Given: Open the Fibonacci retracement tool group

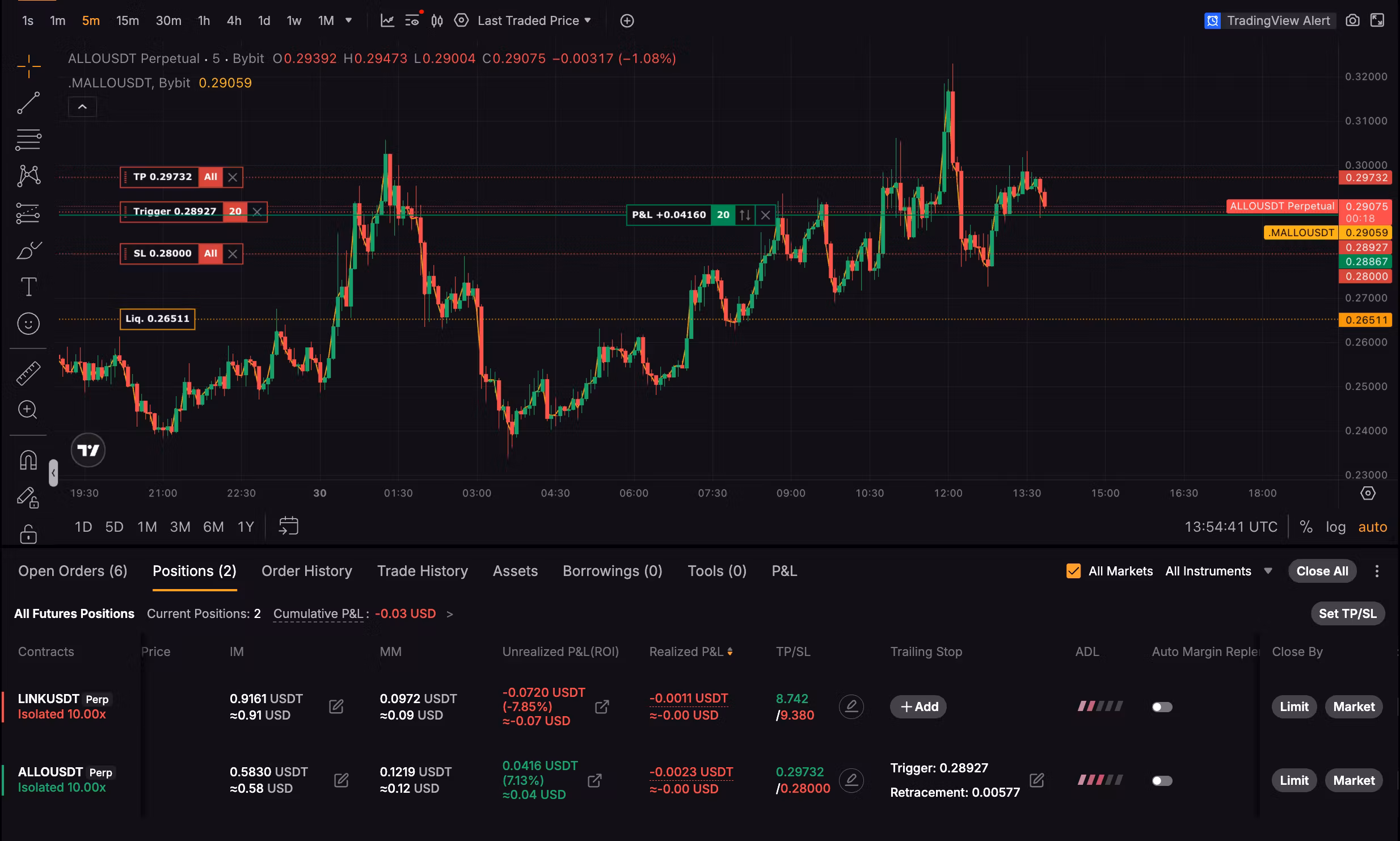Looking at the screenshot, I should tap(28, 139).
